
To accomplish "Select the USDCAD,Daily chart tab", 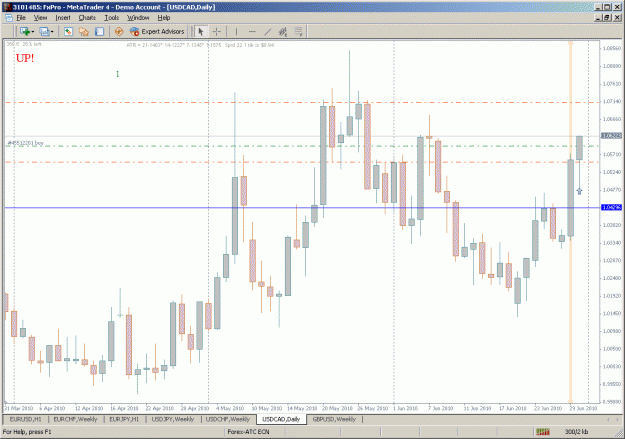I will 281,419.
